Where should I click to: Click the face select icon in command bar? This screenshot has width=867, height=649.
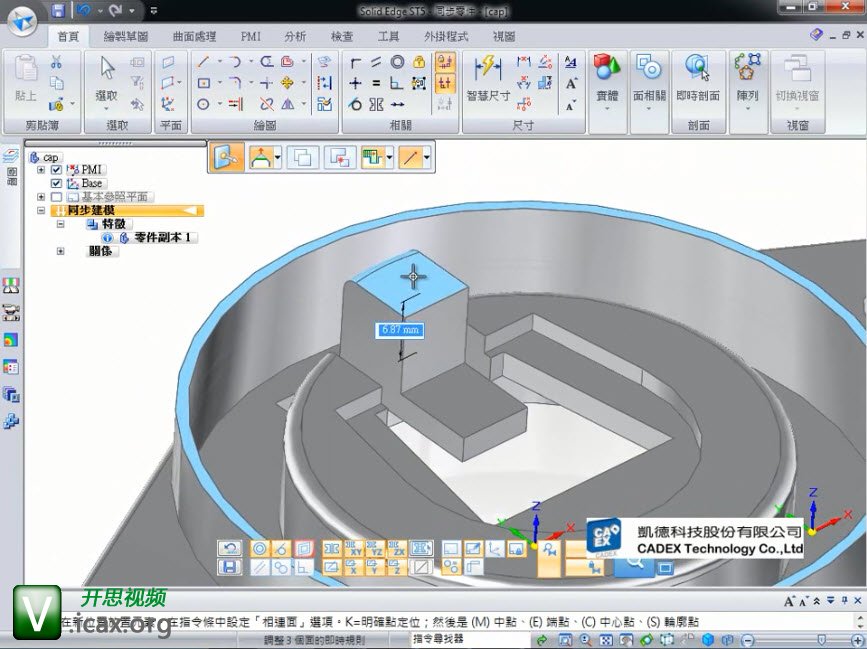click(227, 158)
